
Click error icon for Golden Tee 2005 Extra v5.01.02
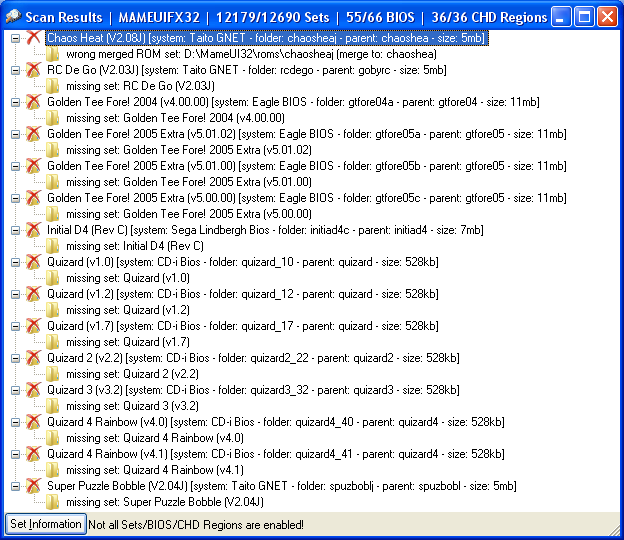point(33,134)
